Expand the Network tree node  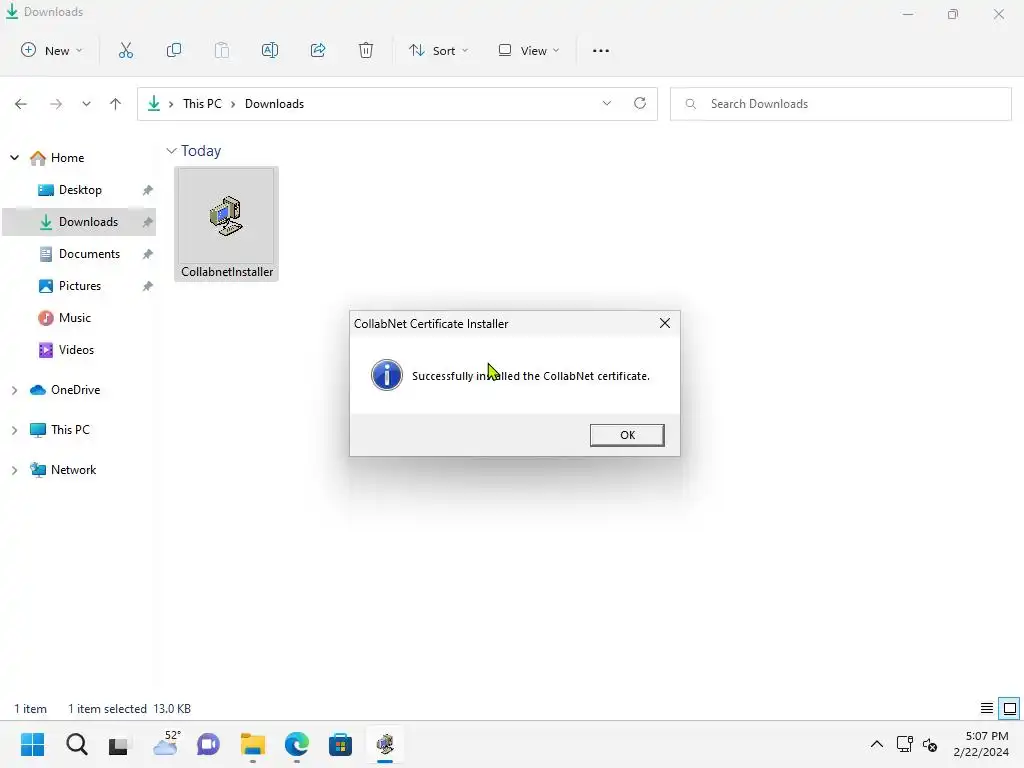(x=14, y=470)
